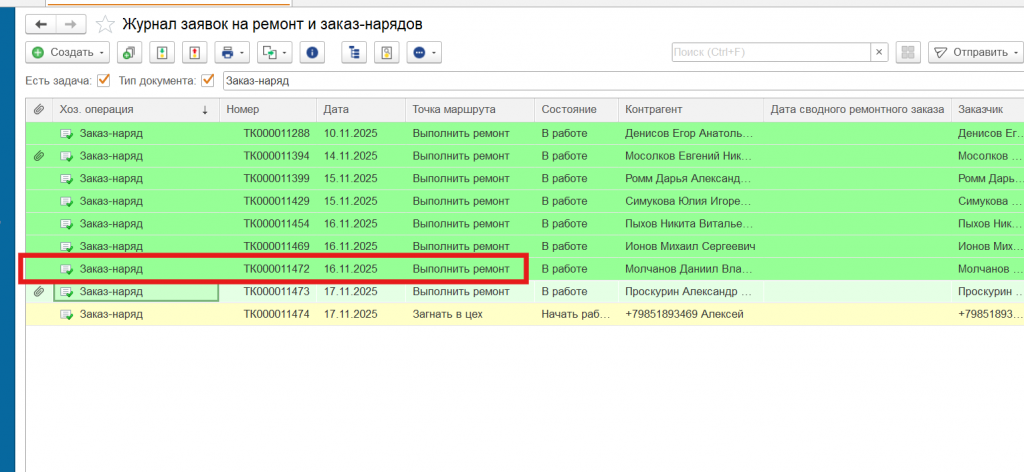Expand the "Отправить" dropdown
Image resolution: width=1024 pixels, height=472 pixels.
(x=975, y=52)
